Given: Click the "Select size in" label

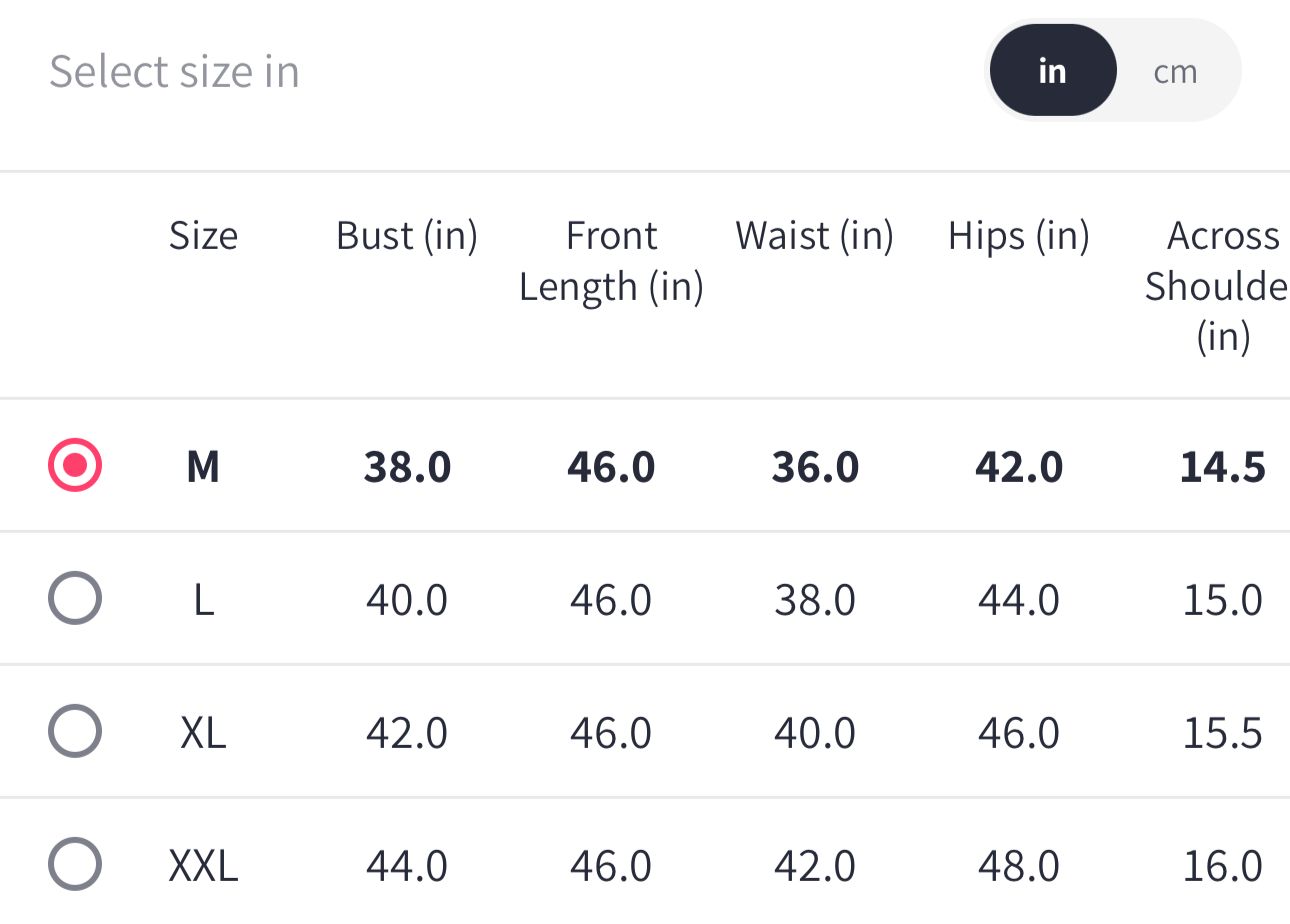Looking at the screenshot, I should coord(174,72).
